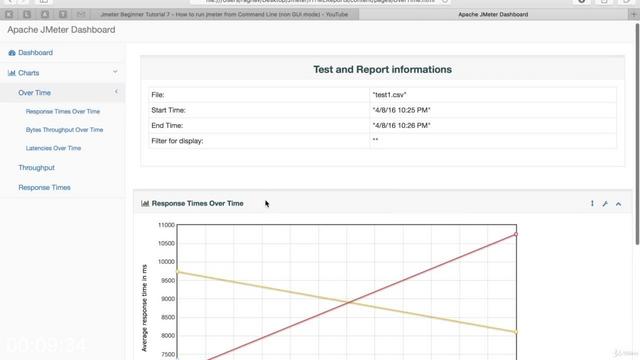640x360 pixels.
Task: Open a new browser tab with plus button
Action: coord(634,14)
